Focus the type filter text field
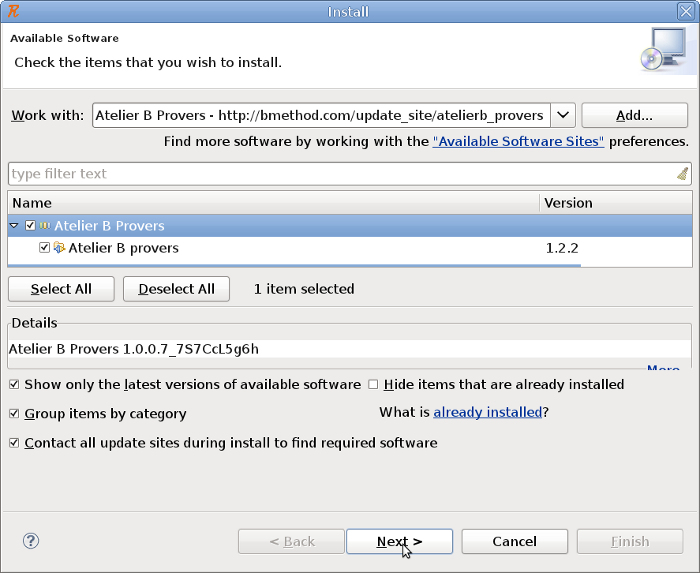The image size is (700, 573). tap(343, 174)
